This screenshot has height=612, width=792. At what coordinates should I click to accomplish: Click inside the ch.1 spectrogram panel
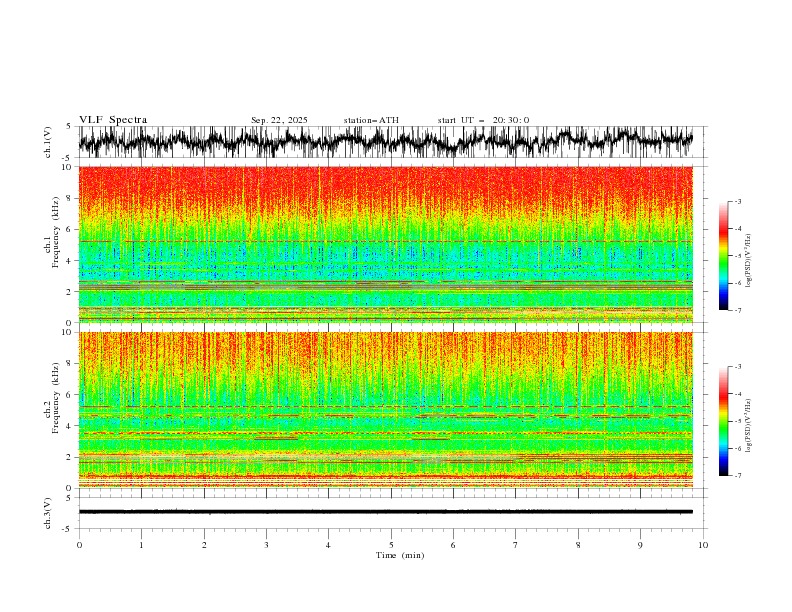pyautogui.click(x=386, y=244)
